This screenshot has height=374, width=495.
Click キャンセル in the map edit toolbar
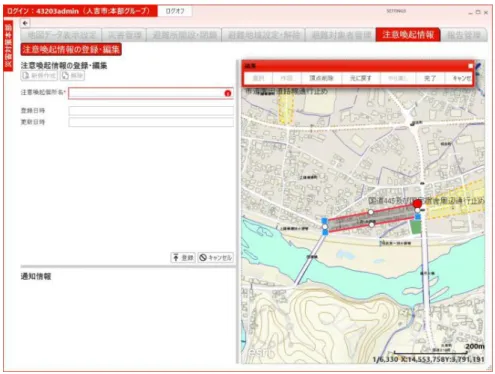coord(459,78)
